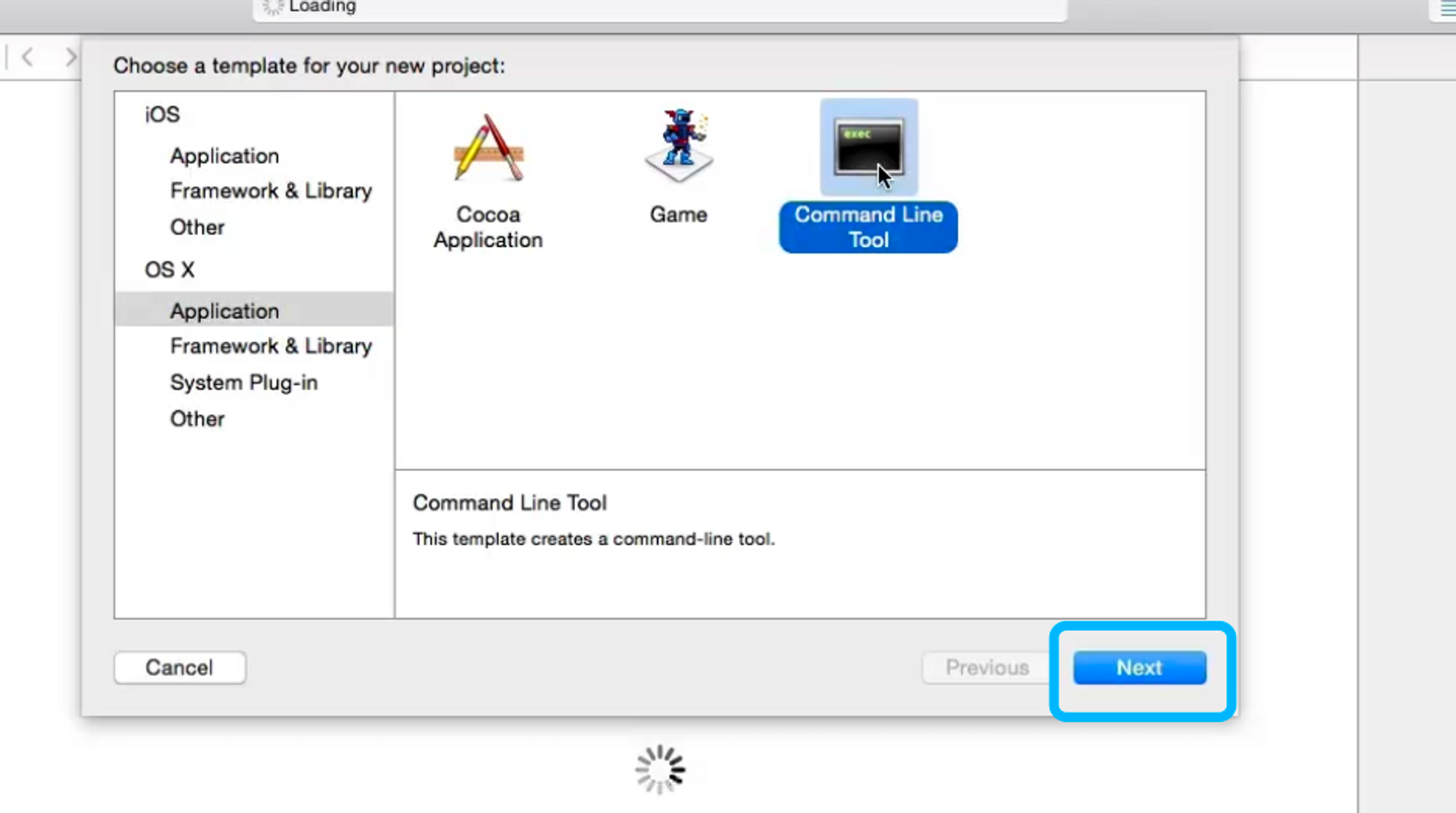The width and height of the screenshot is (1456, 813).
Task: Click the iOS section header
Action: click(162, 114)
